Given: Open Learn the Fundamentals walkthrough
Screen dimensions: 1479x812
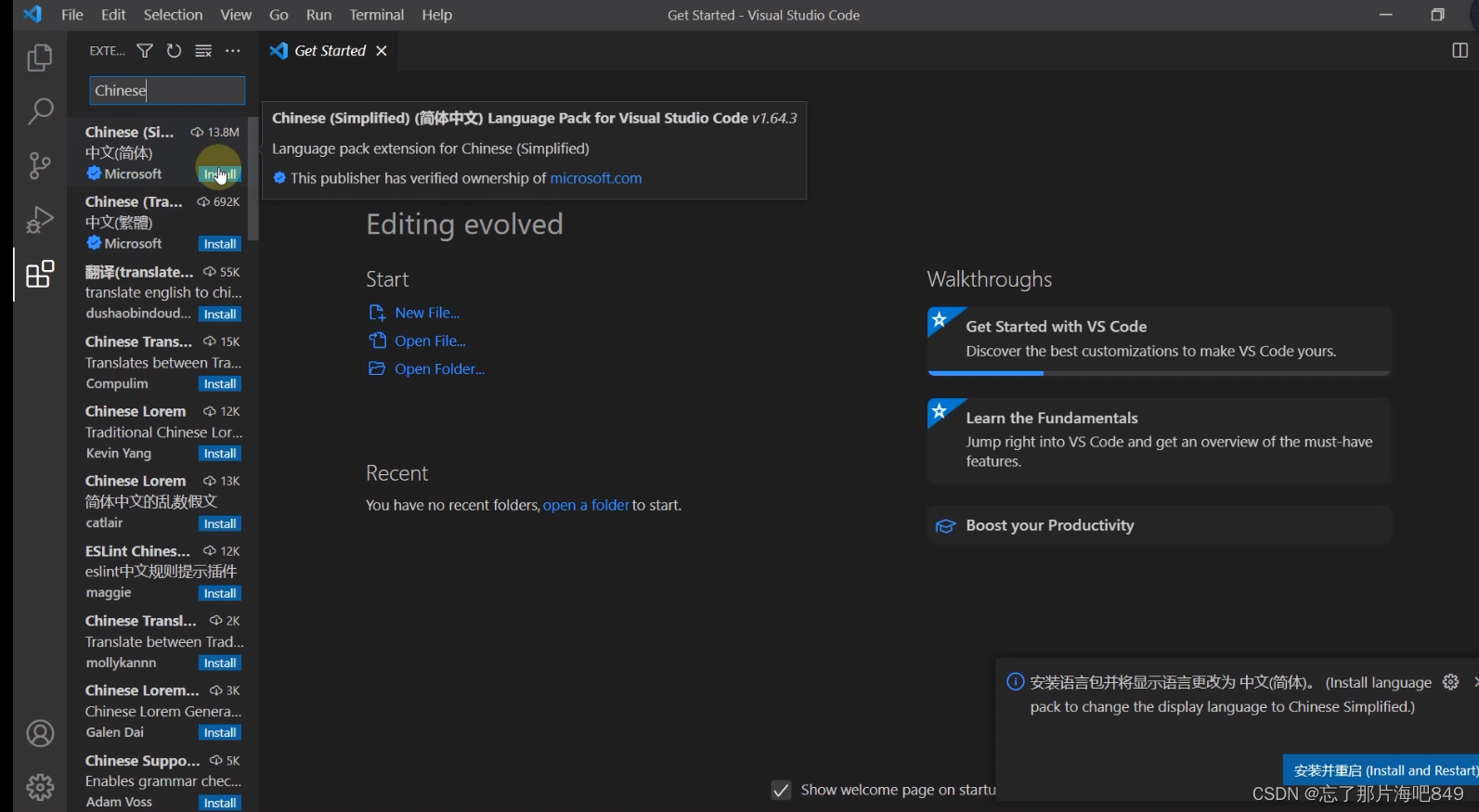Looking at the screenshot, I should click(x=1159, y=441).
